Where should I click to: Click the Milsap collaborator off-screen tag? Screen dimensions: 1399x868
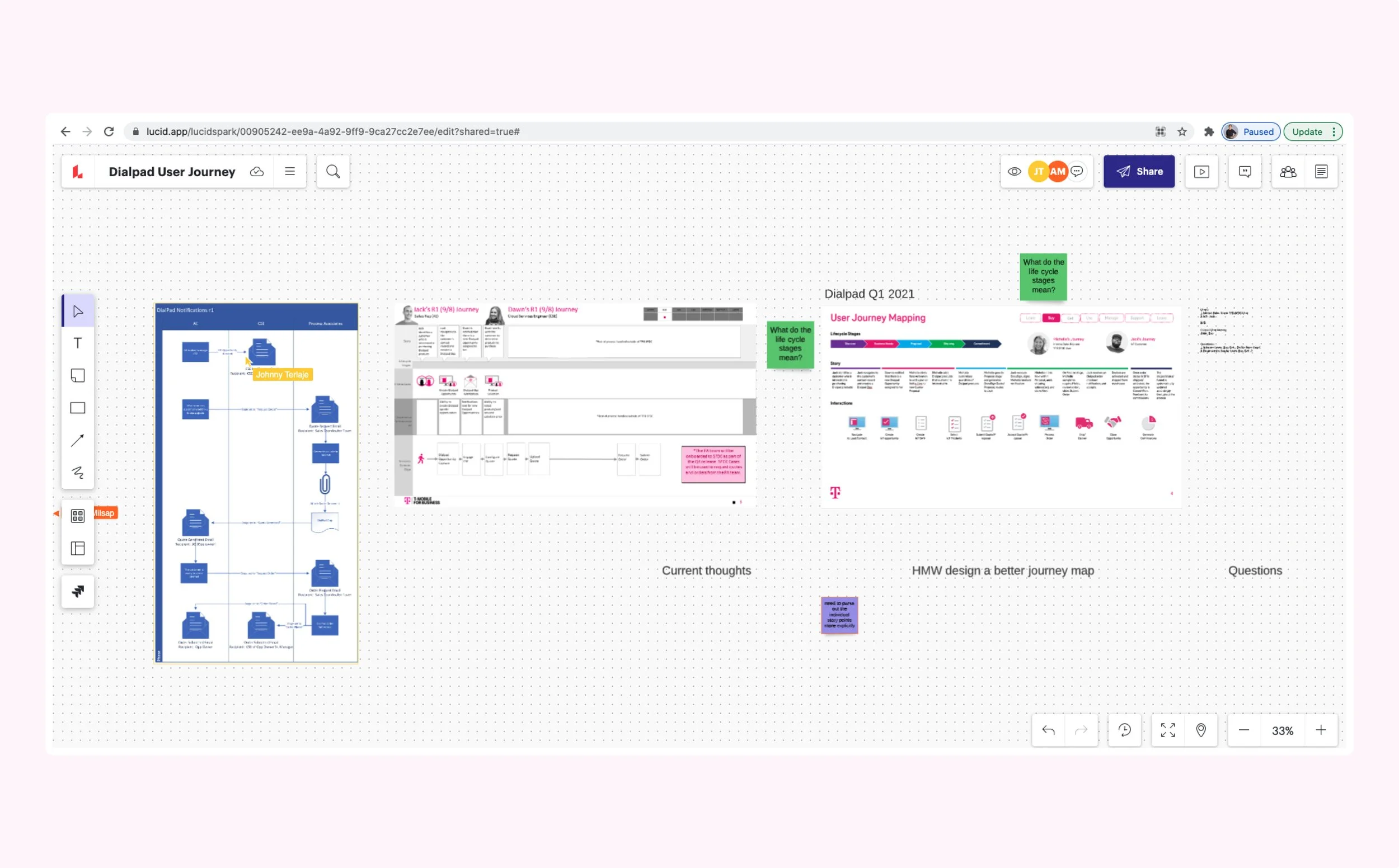(104, 513)
